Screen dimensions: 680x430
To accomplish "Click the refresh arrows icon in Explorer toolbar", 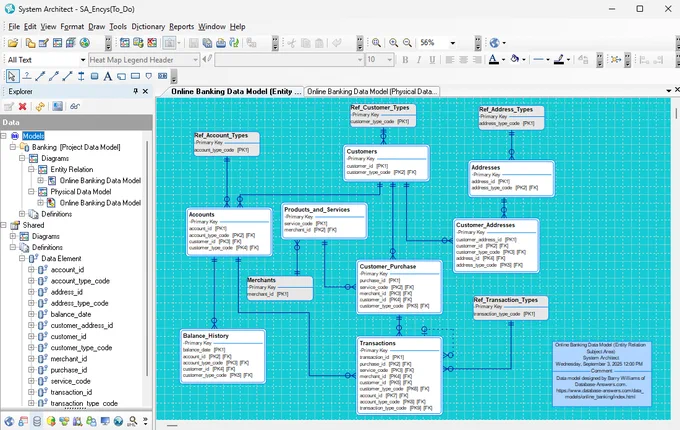I will tap(40, 106).
